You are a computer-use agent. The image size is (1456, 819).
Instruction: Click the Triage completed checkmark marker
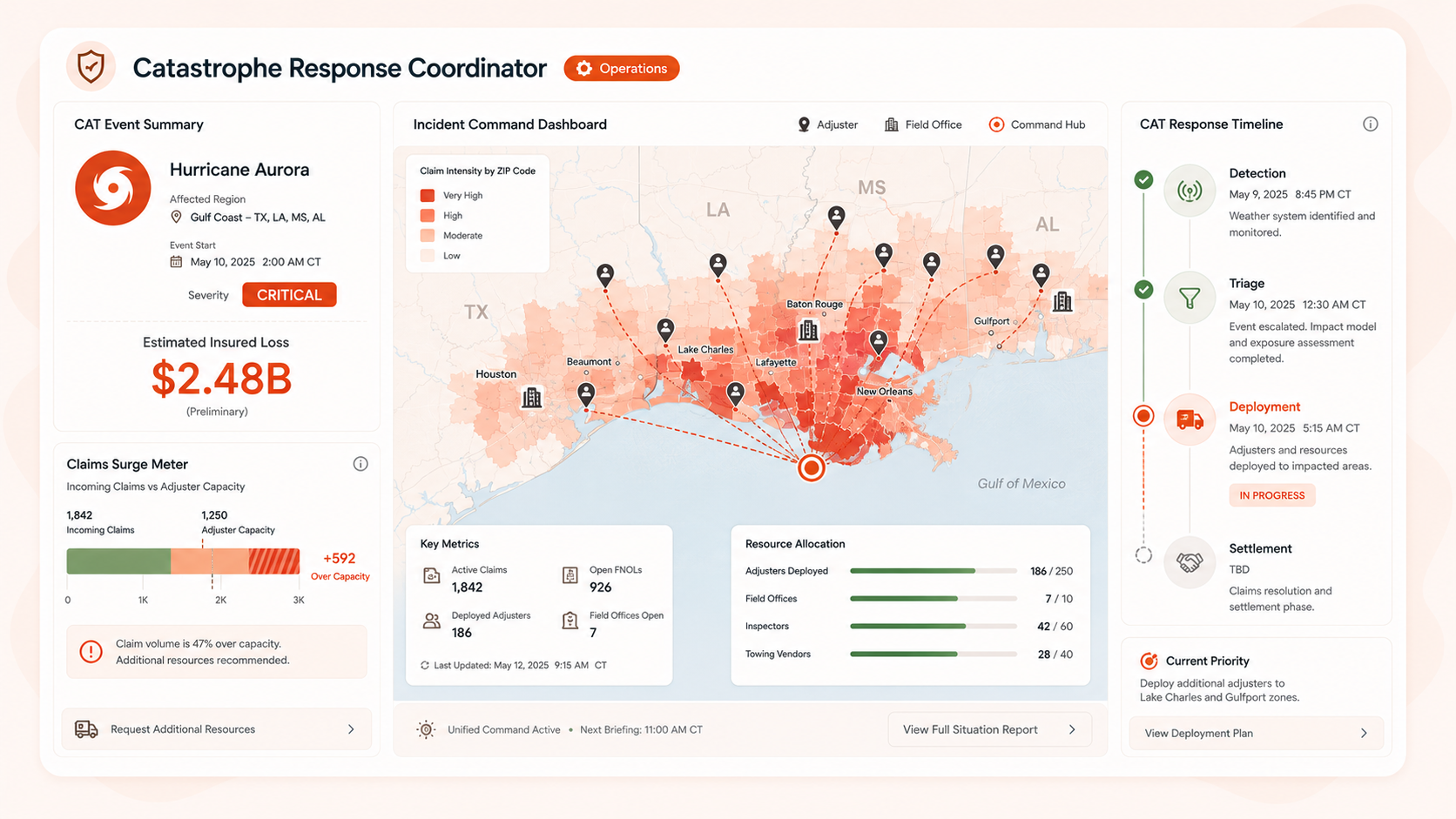[1144, 289]
